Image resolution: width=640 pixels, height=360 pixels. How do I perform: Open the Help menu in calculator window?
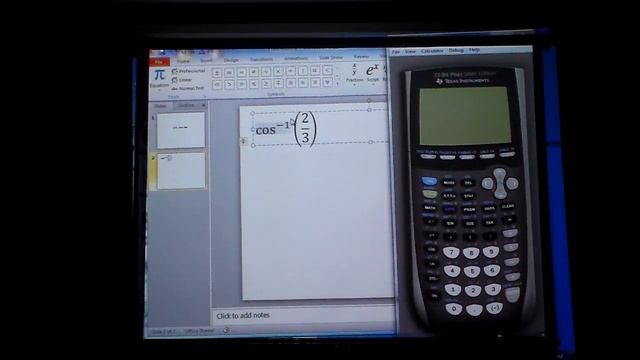click(x=474, y=50)
